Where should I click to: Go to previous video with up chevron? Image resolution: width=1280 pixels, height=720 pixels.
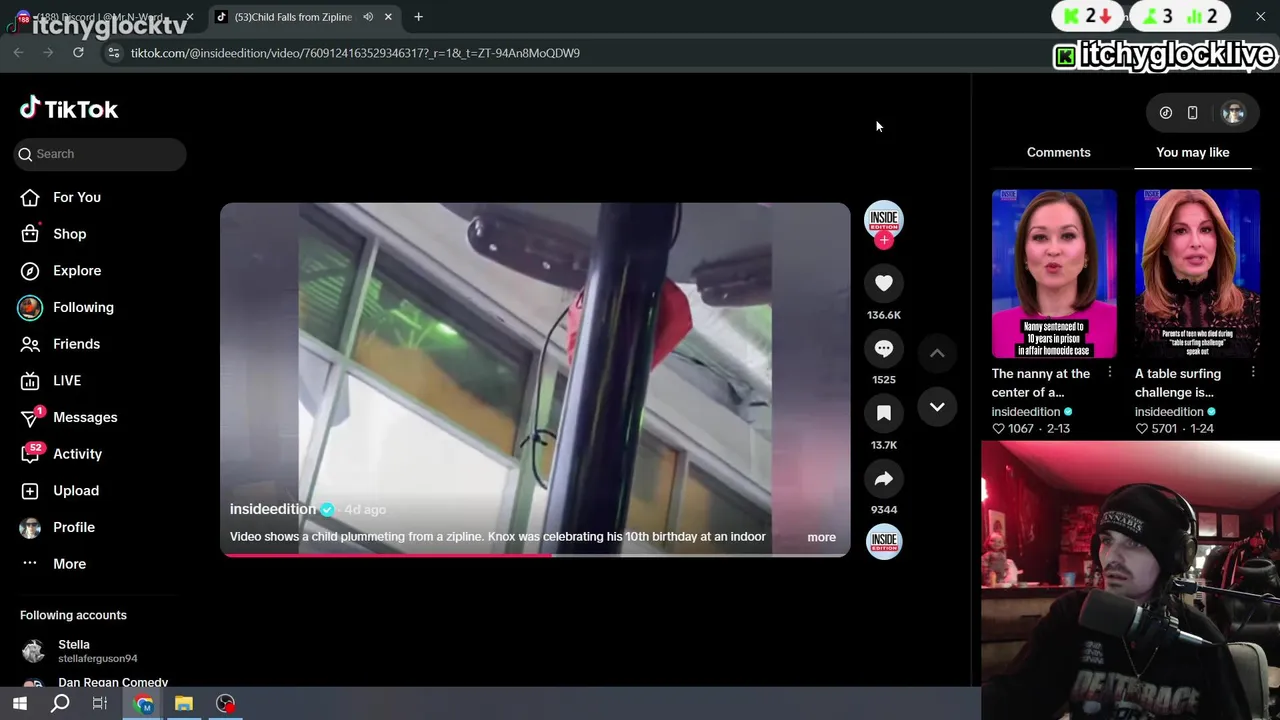[x=937, y=353]
